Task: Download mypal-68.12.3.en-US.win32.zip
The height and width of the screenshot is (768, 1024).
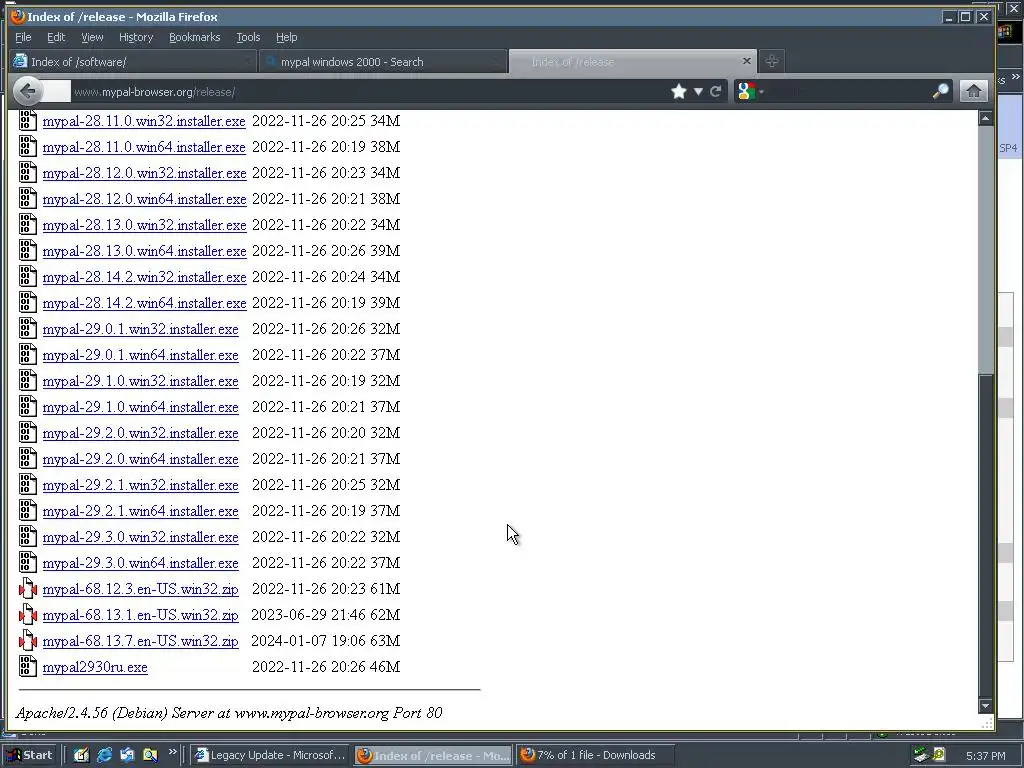Action: click(140, 589)
